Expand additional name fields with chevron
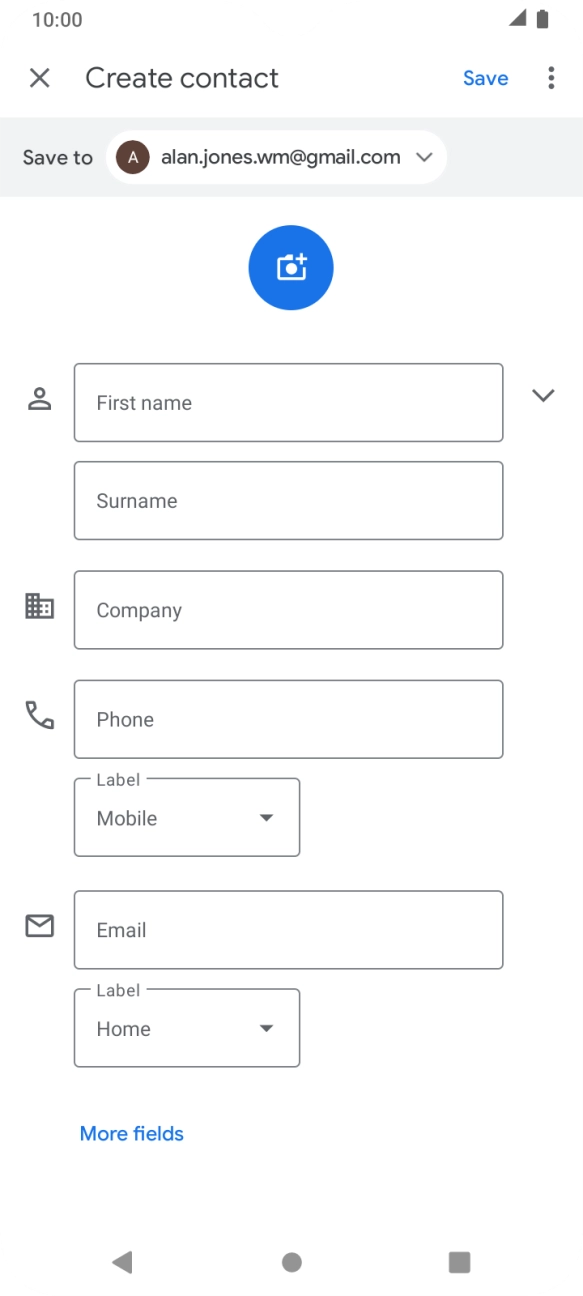The image size is (583, 1296). click(543, 396)
